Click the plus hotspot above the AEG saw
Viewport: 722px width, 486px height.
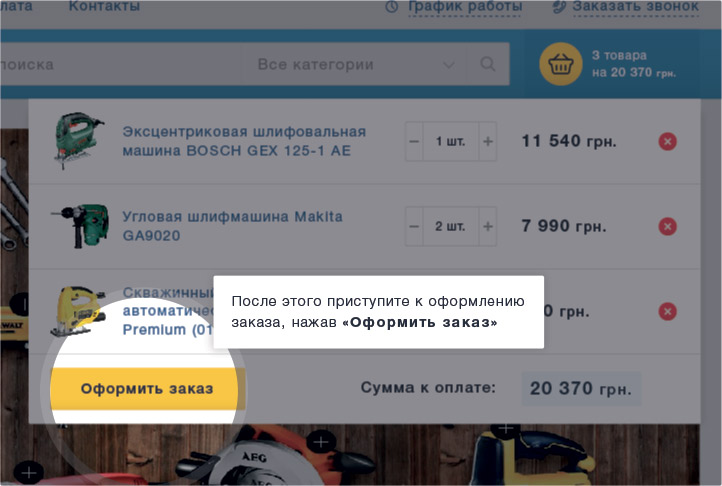click(x=321, y=442)
